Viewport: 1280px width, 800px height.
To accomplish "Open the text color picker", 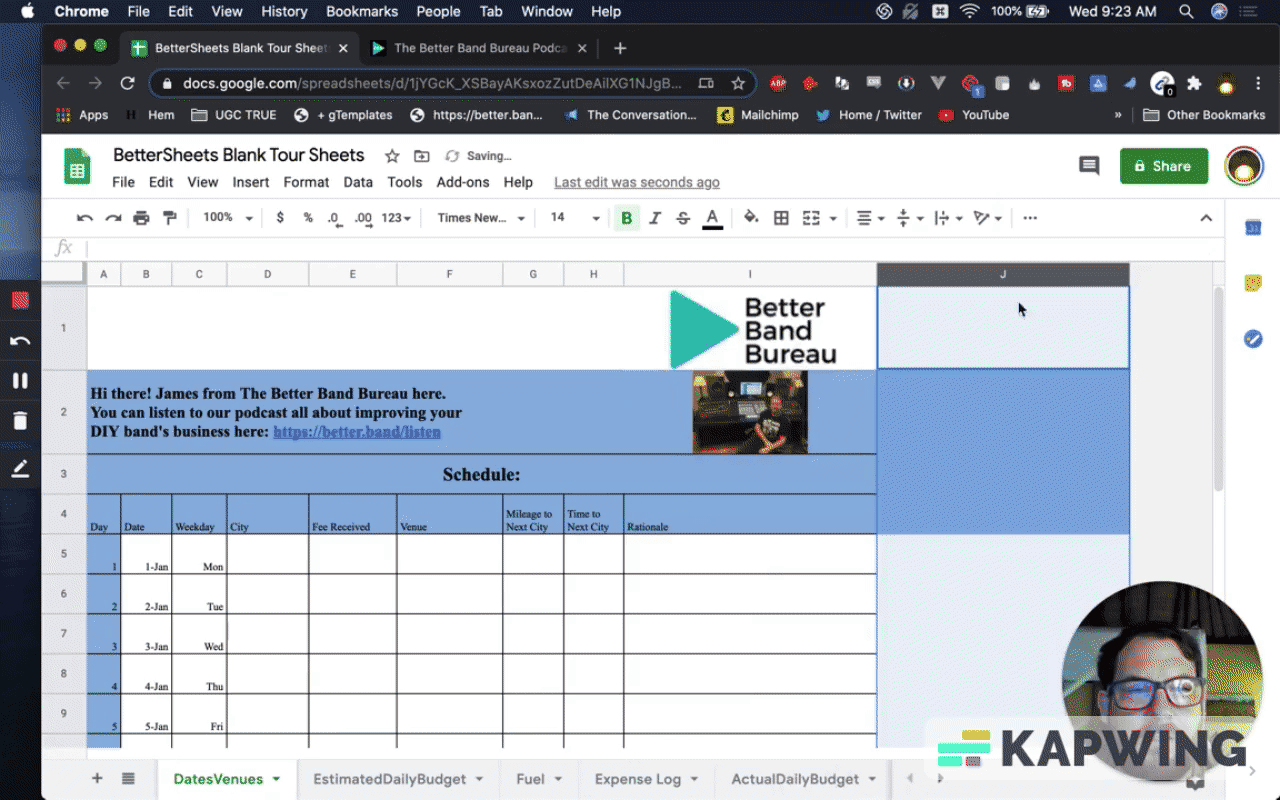I will (713, 218).
